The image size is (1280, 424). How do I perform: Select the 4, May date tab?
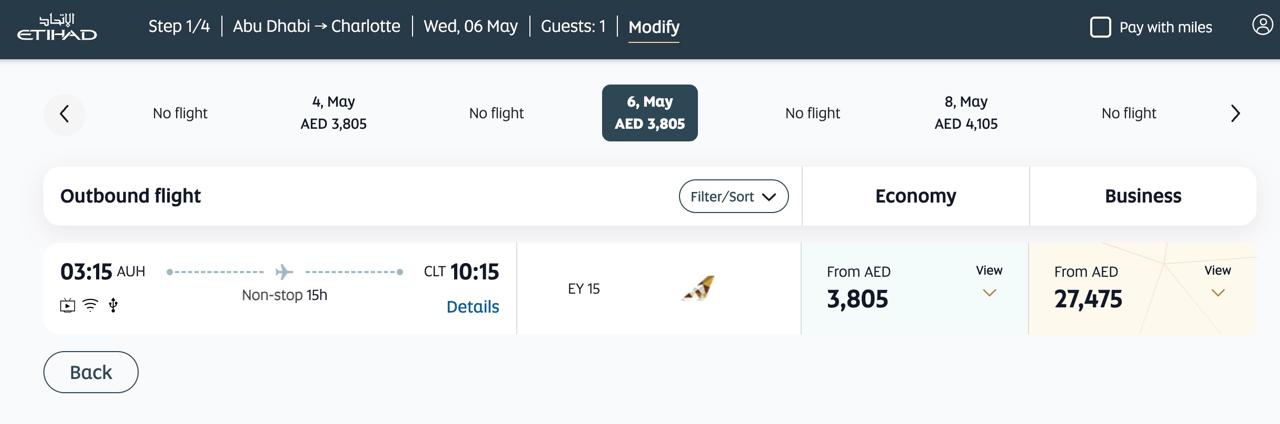tap(333, 113)
